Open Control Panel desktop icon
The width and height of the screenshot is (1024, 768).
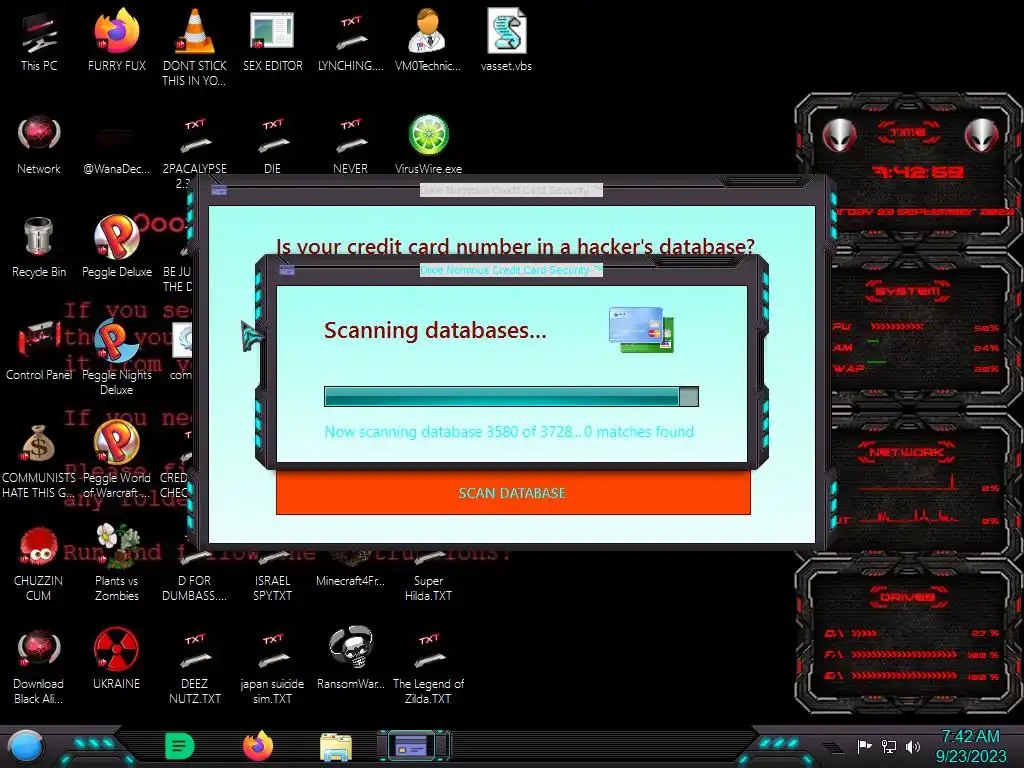pos(39,350)
